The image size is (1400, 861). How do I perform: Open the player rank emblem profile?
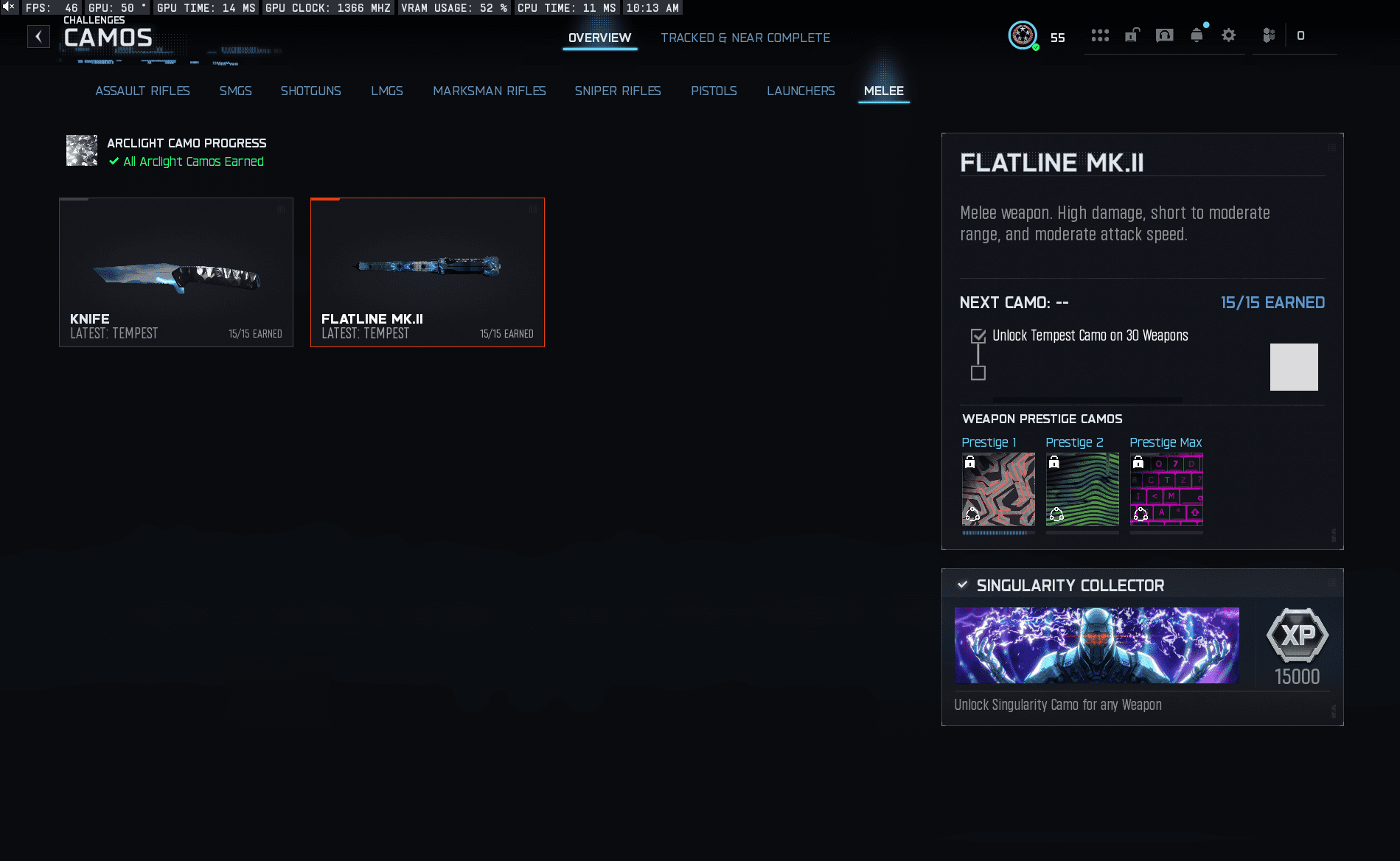(x=1023, y=35)
